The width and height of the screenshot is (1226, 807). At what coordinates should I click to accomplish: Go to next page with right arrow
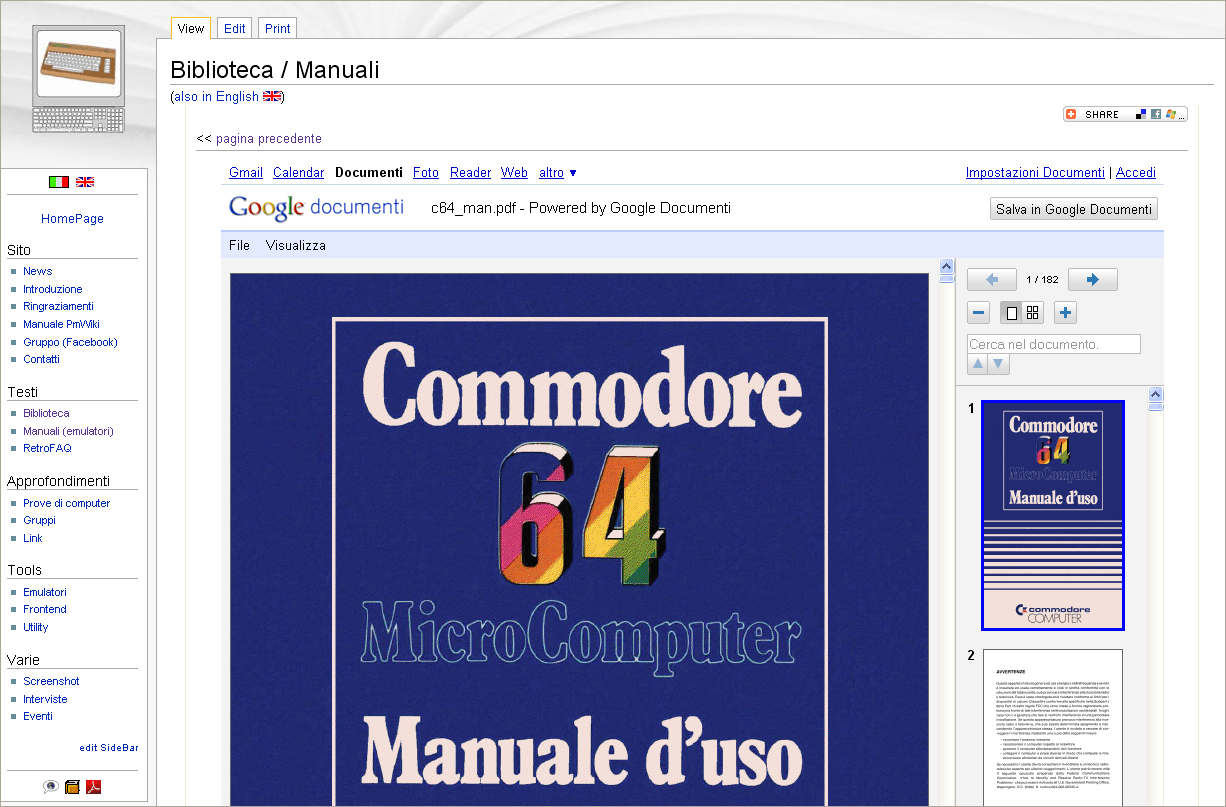(1093, 280)
